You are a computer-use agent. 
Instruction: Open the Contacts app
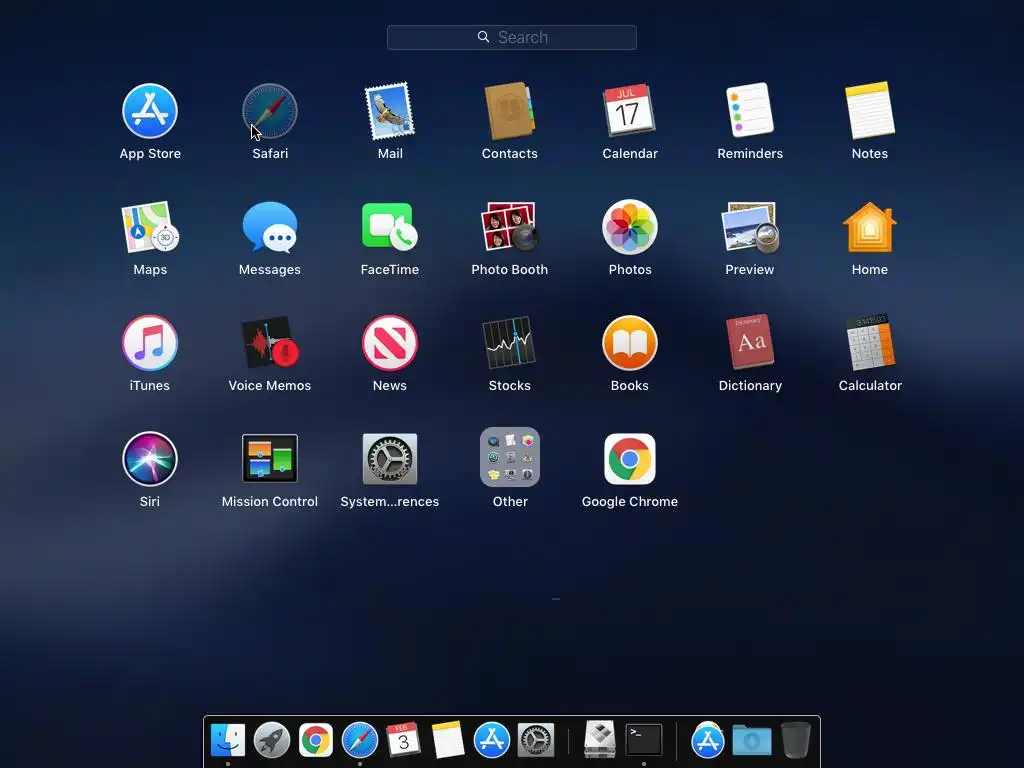[509, 111]
